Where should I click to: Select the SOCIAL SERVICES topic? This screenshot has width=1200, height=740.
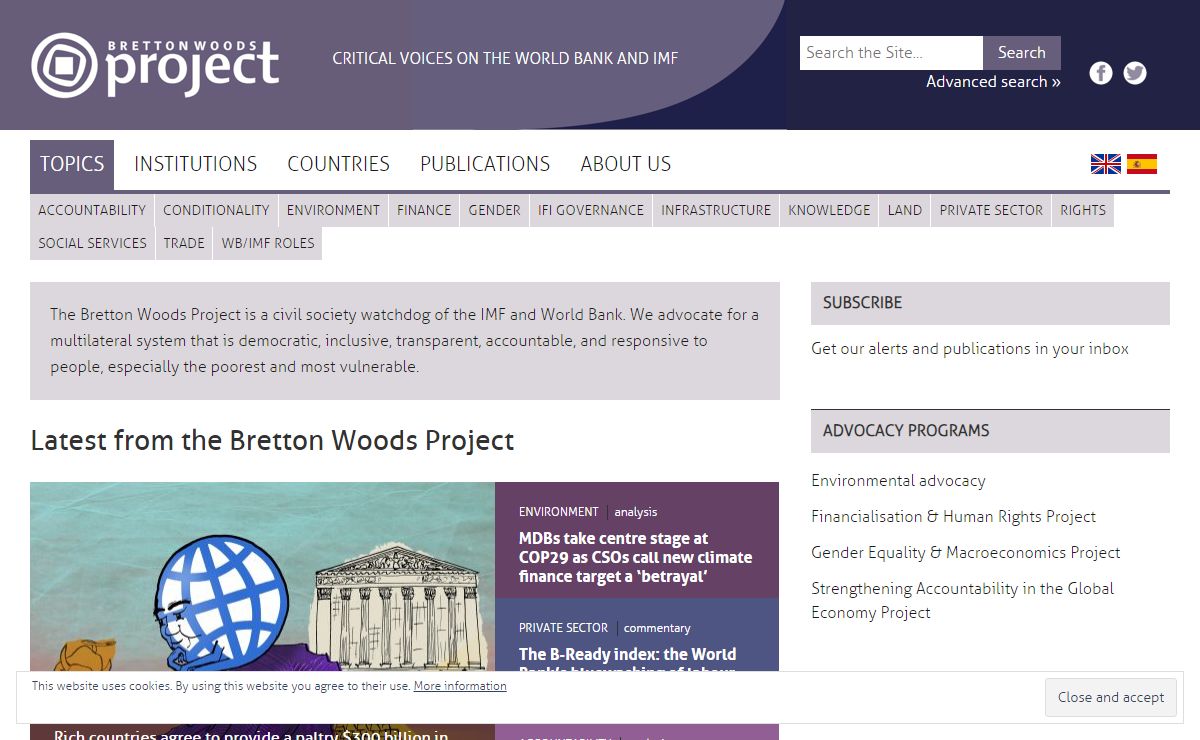click(92, 243)
